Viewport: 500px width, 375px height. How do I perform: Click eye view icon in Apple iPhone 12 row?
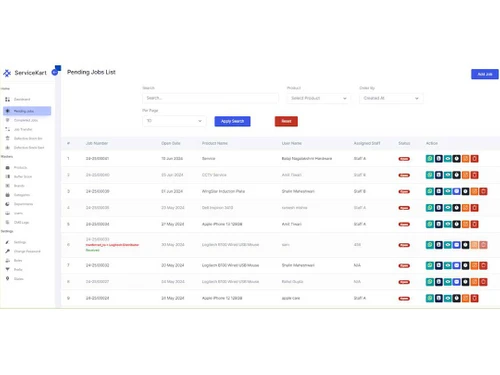448,298
